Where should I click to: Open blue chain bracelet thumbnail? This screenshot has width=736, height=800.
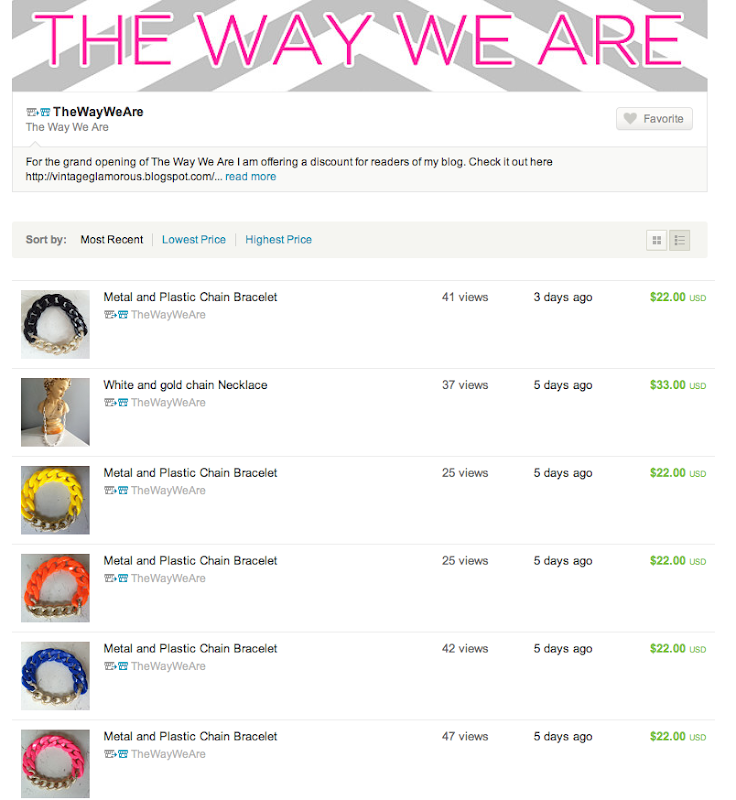tap(55, 676)
